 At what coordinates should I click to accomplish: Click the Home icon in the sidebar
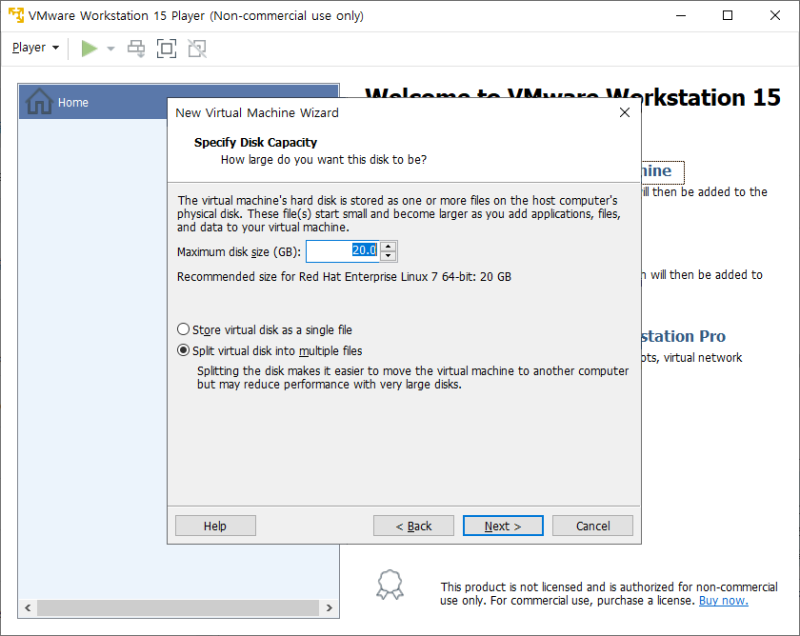(40, 102)
